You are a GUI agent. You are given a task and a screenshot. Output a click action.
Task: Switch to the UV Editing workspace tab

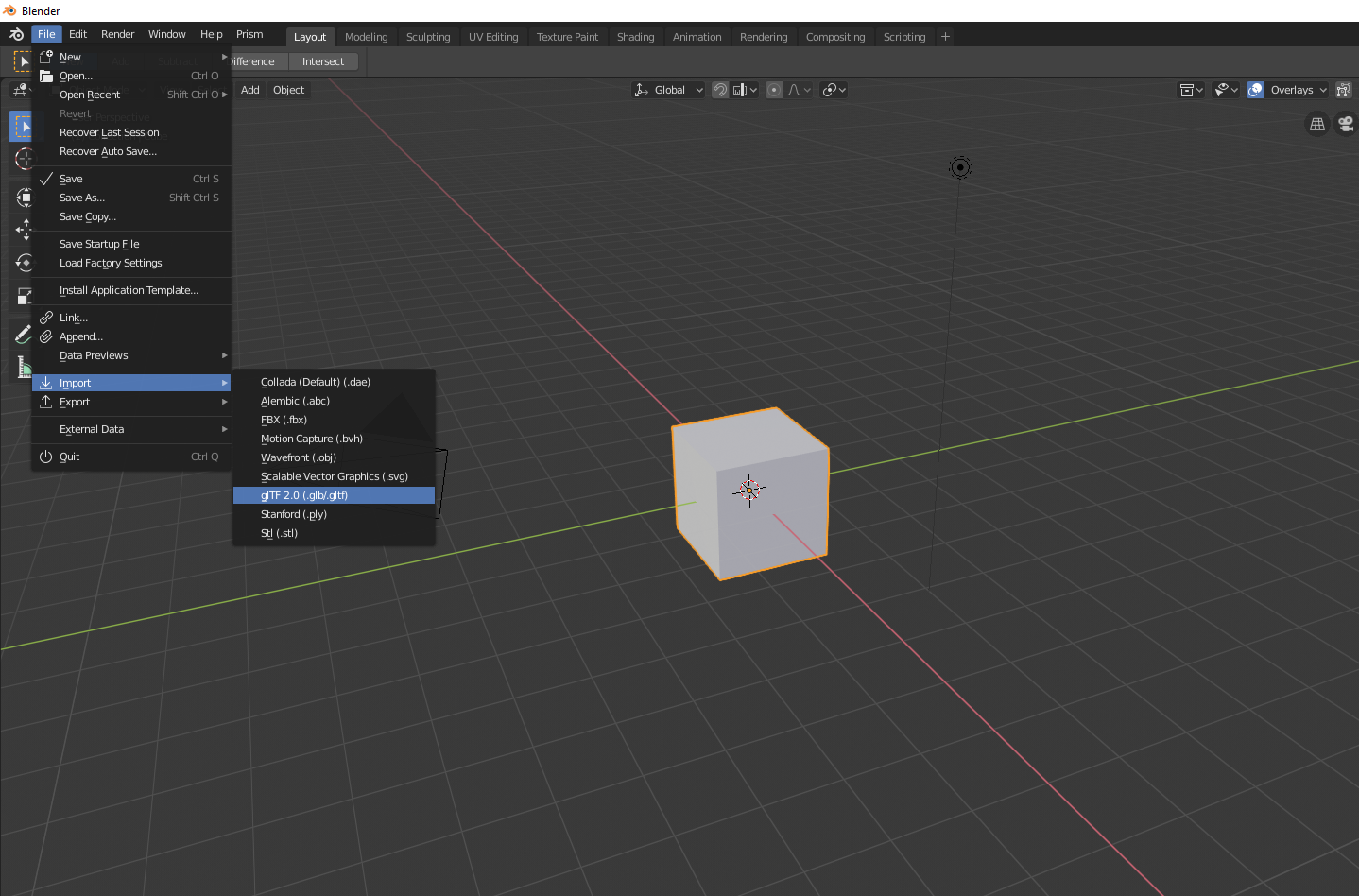(493, 37)
